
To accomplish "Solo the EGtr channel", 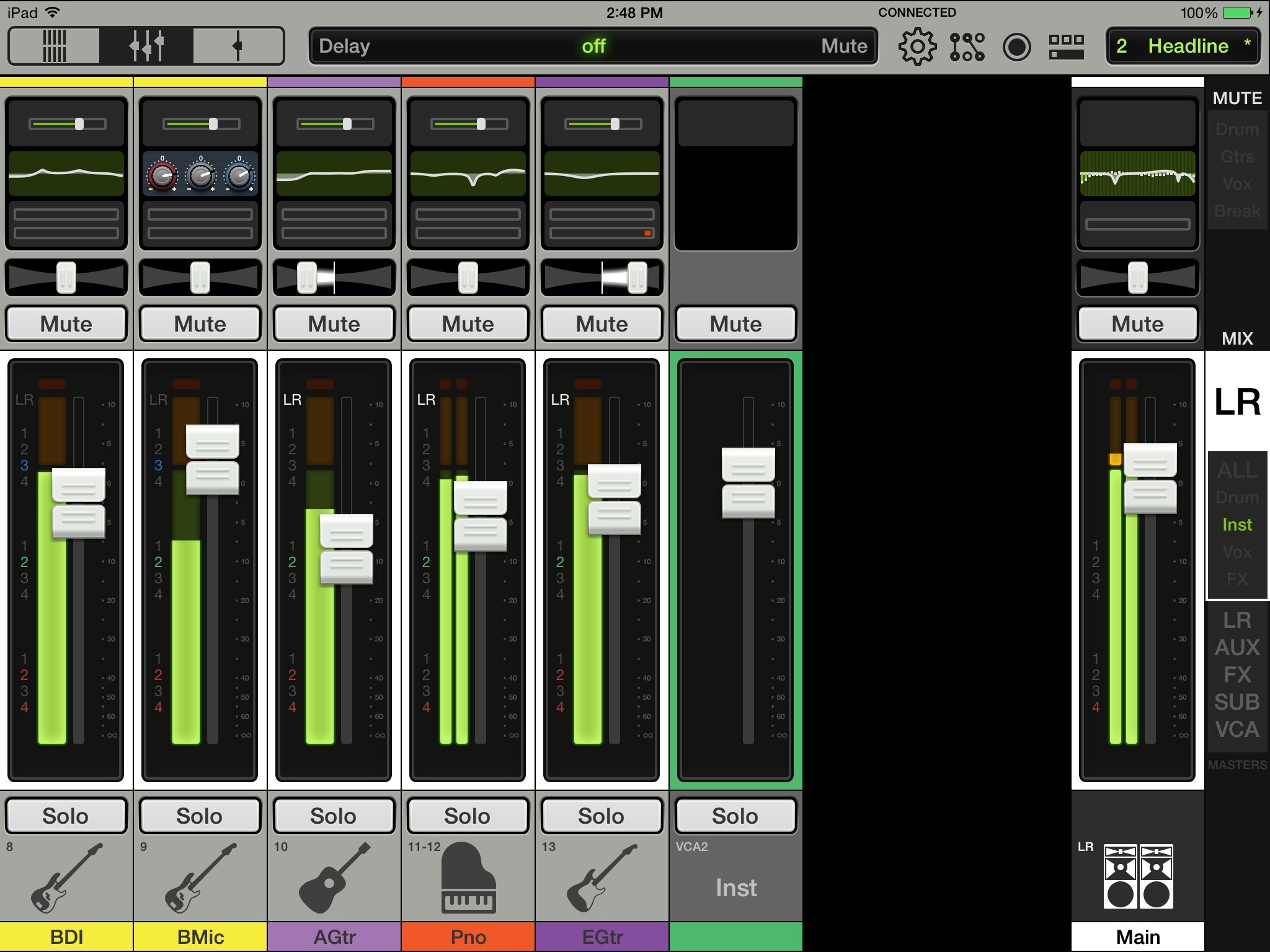I will [x=601, y=816].
